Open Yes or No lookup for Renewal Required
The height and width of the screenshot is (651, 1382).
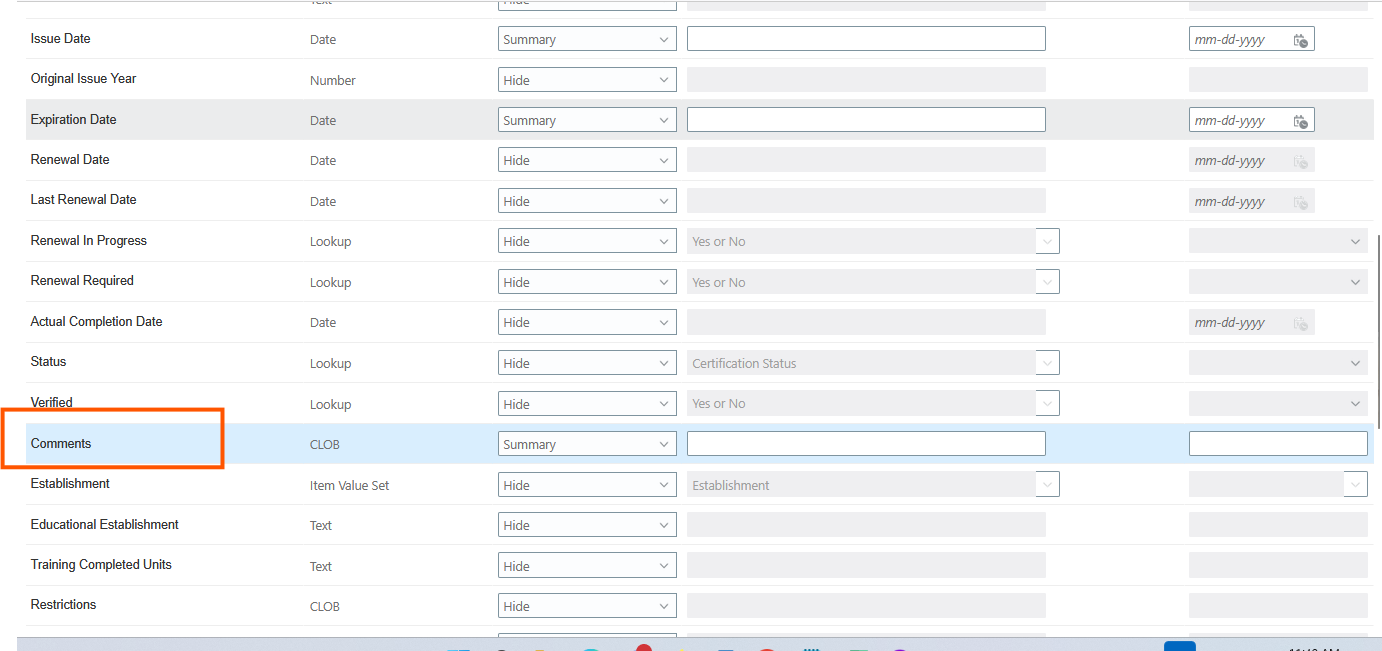click(x=873, y=282)
